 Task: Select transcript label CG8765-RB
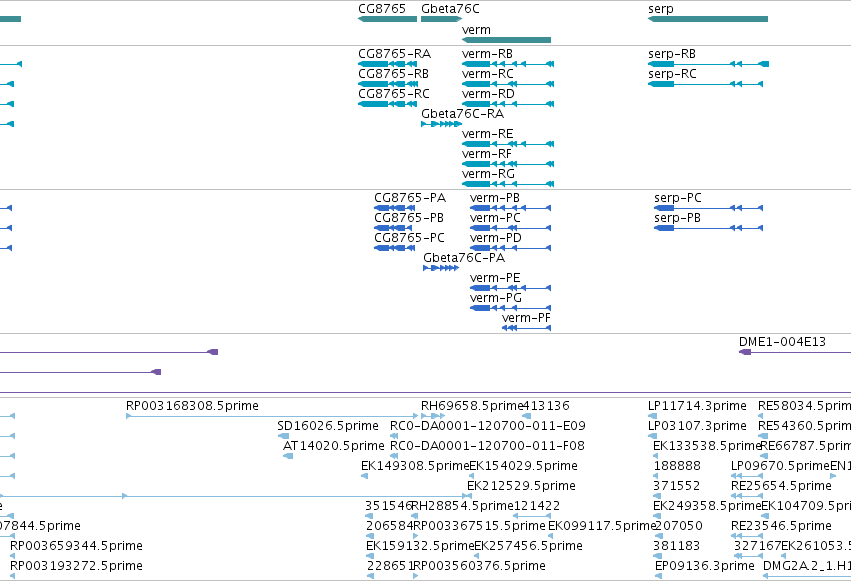pyautogui.click(x=393, y=74)
